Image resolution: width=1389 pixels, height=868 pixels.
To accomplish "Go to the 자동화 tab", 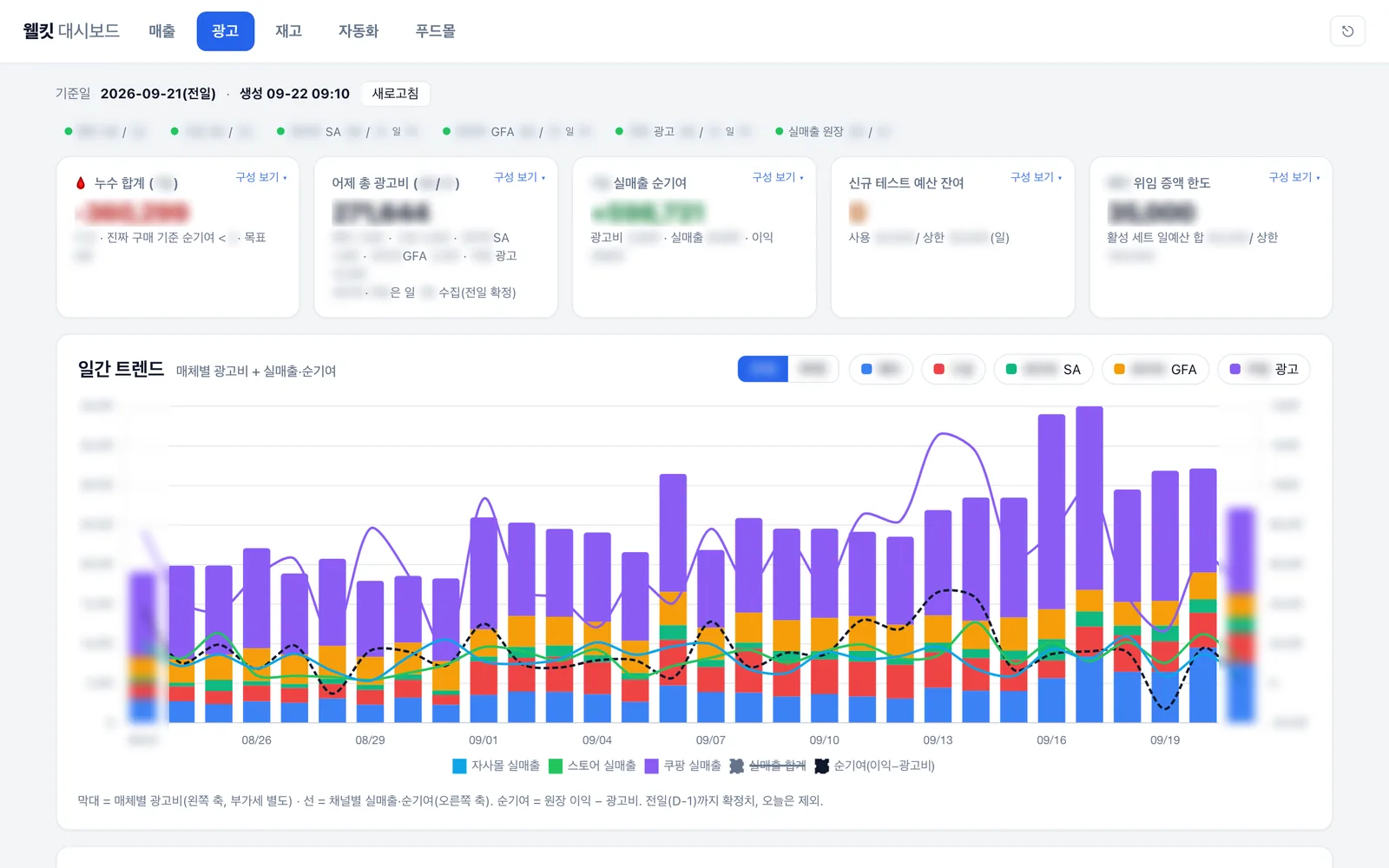I will click(359, 31).
